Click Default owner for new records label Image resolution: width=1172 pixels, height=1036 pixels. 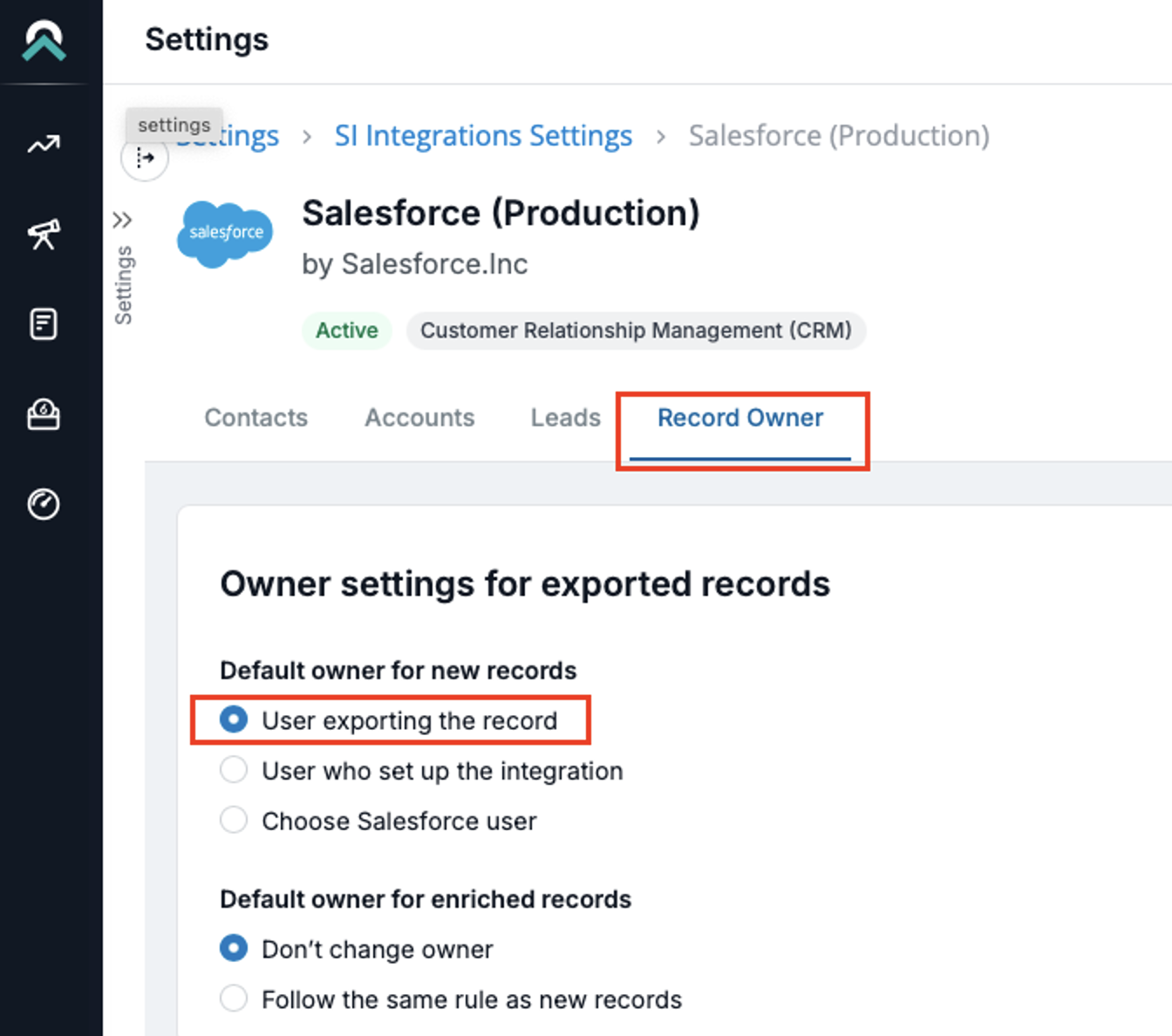tap(399, 671)
